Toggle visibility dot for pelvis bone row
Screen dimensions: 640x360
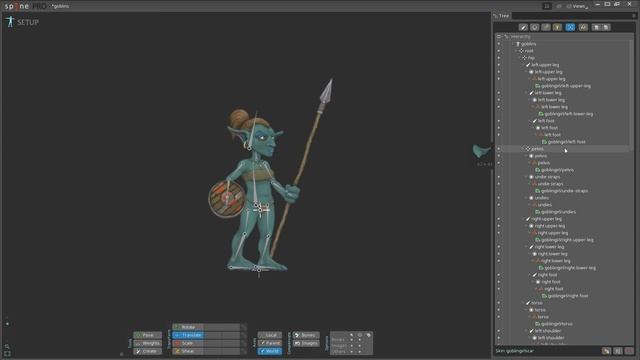click(x=498, y=149)
